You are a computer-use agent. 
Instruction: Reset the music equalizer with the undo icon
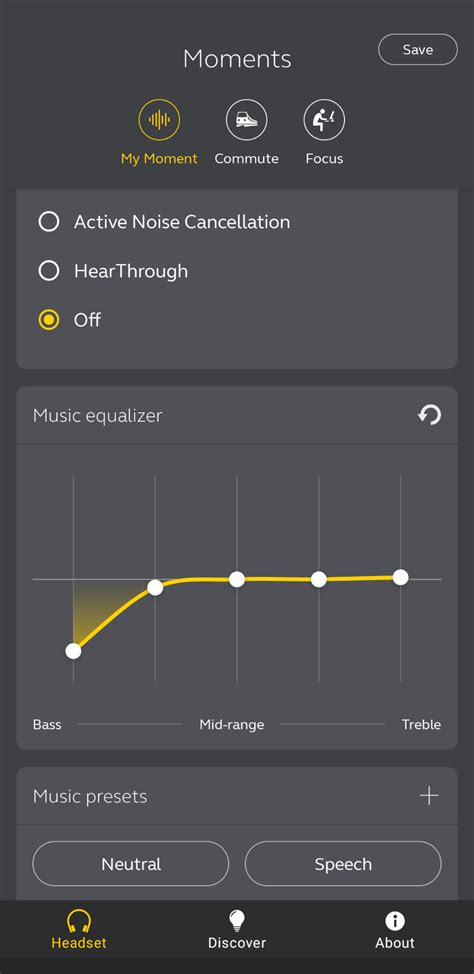coord(429,415)
